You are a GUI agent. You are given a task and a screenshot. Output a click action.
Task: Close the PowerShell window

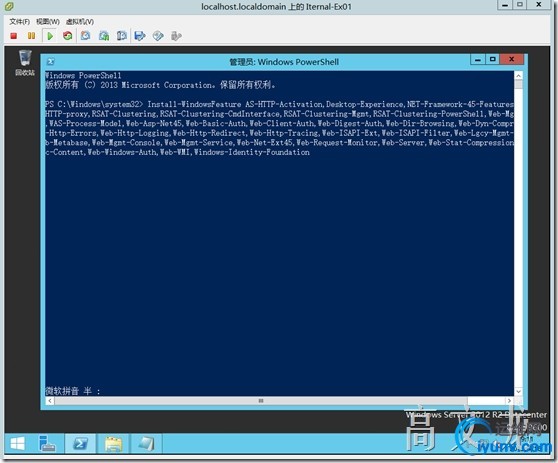tap(511, 59)
